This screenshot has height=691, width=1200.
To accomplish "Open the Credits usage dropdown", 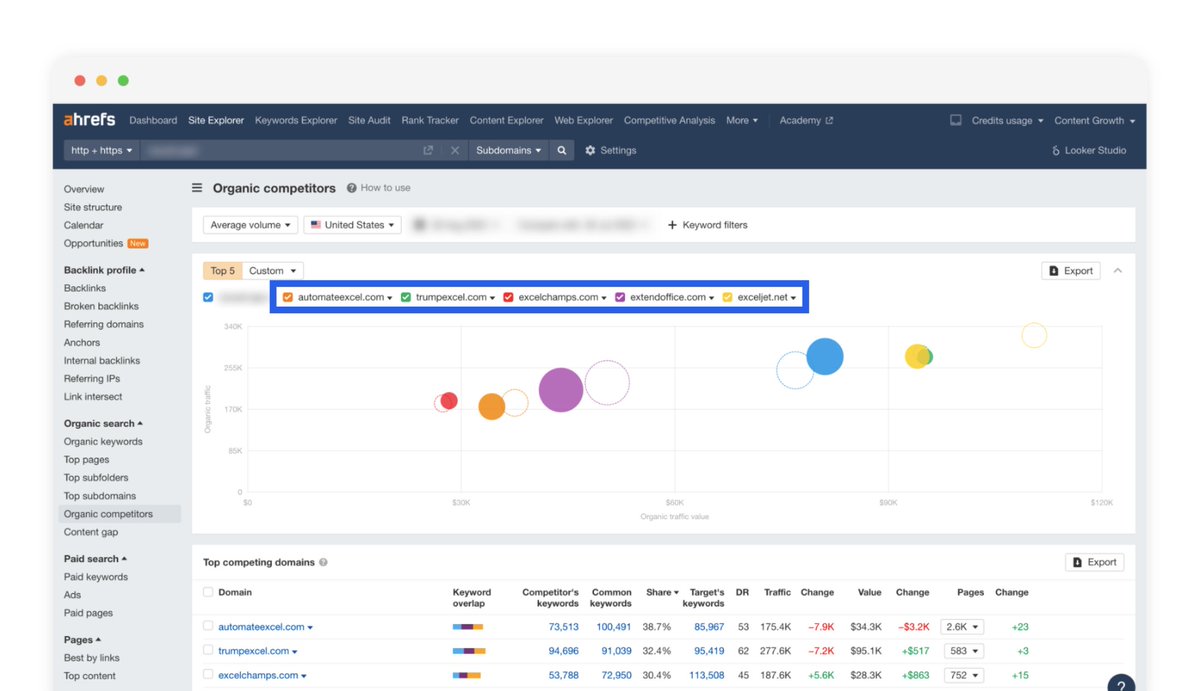I will pos(1007,120).
